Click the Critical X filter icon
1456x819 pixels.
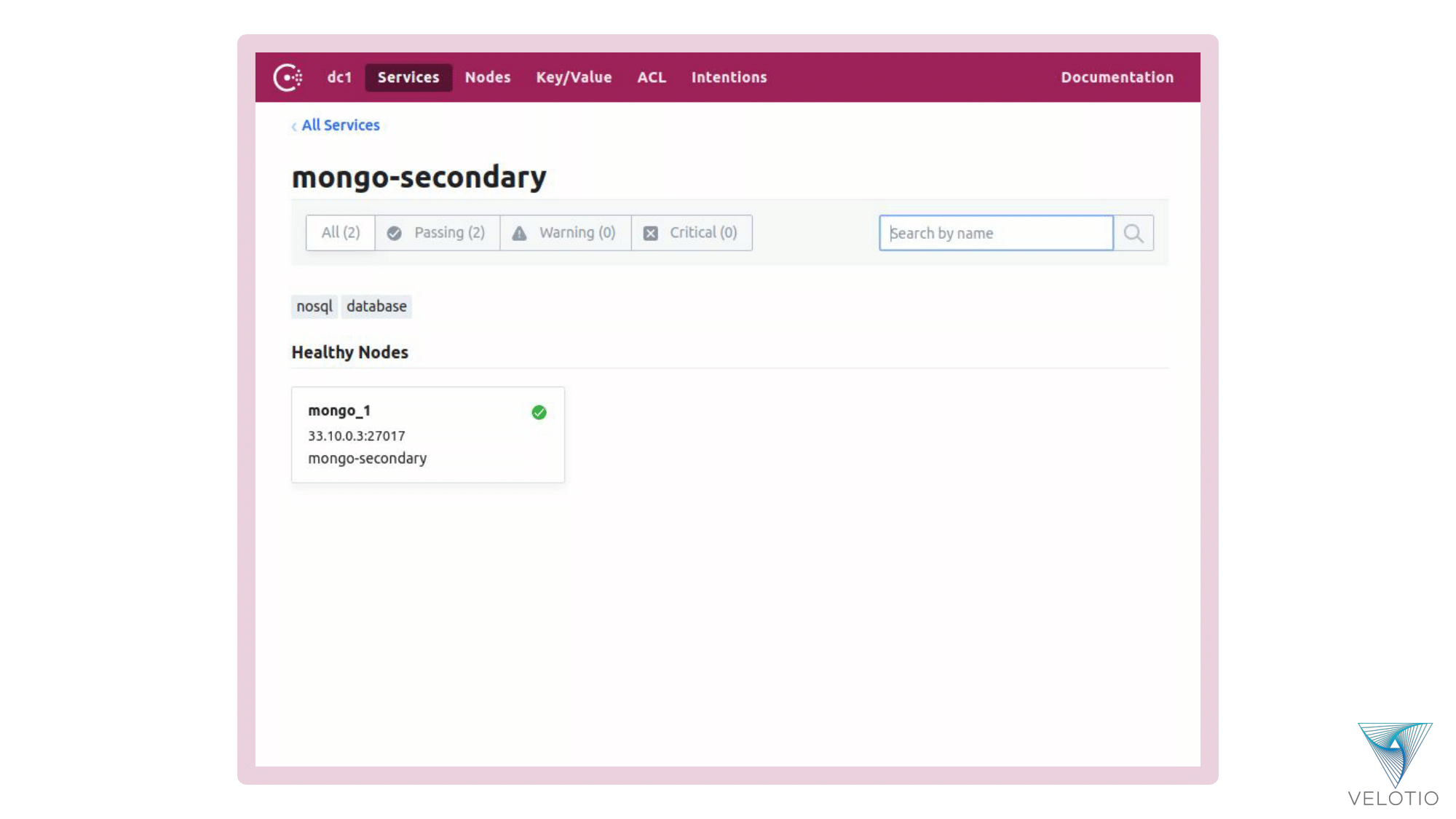[651, 233]
